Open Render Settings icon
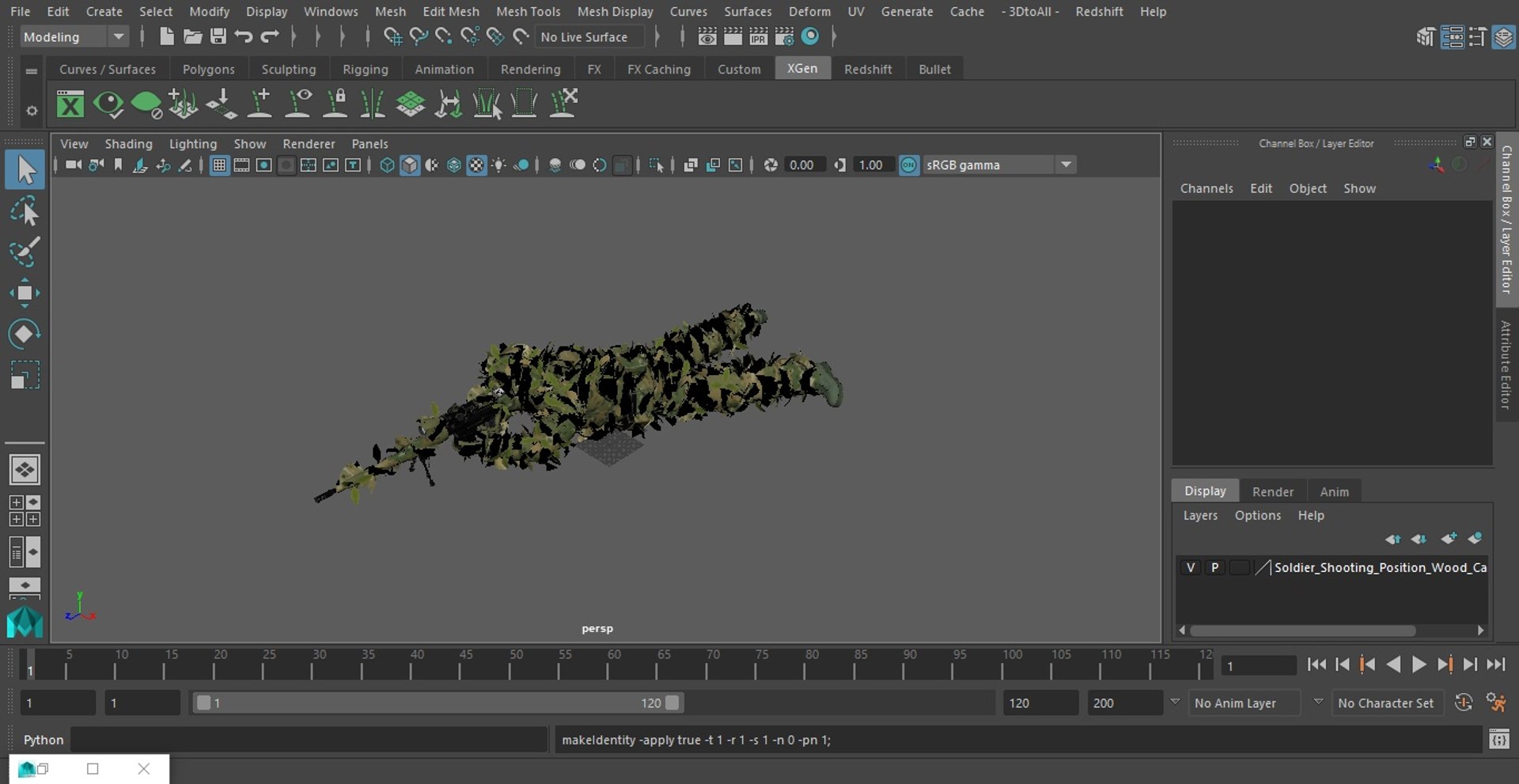Screen dimensions: 1519x784 784,36
